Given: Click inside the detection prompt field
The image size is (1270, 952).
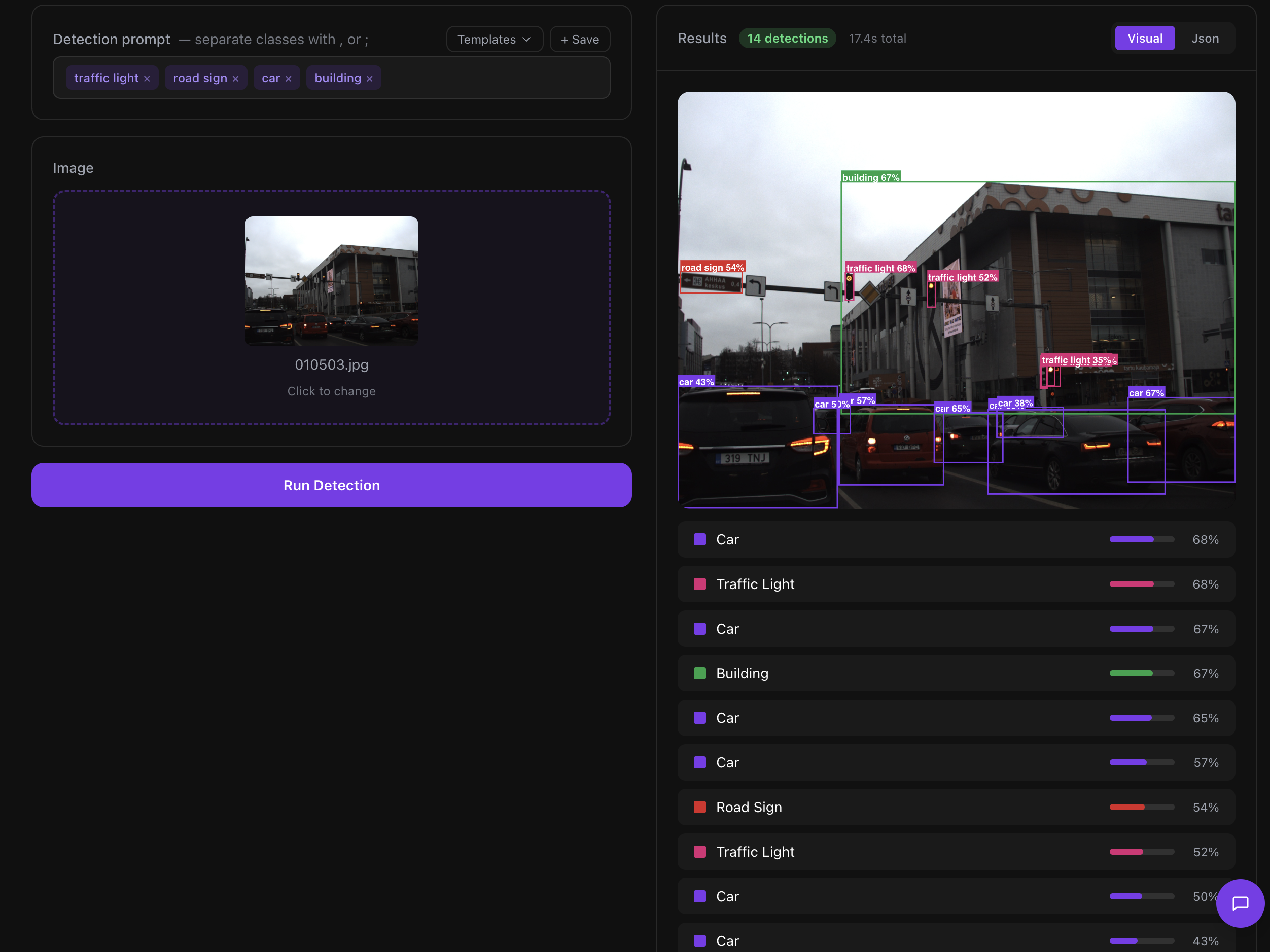Looking at the screenshot, I should coord(494,78).
